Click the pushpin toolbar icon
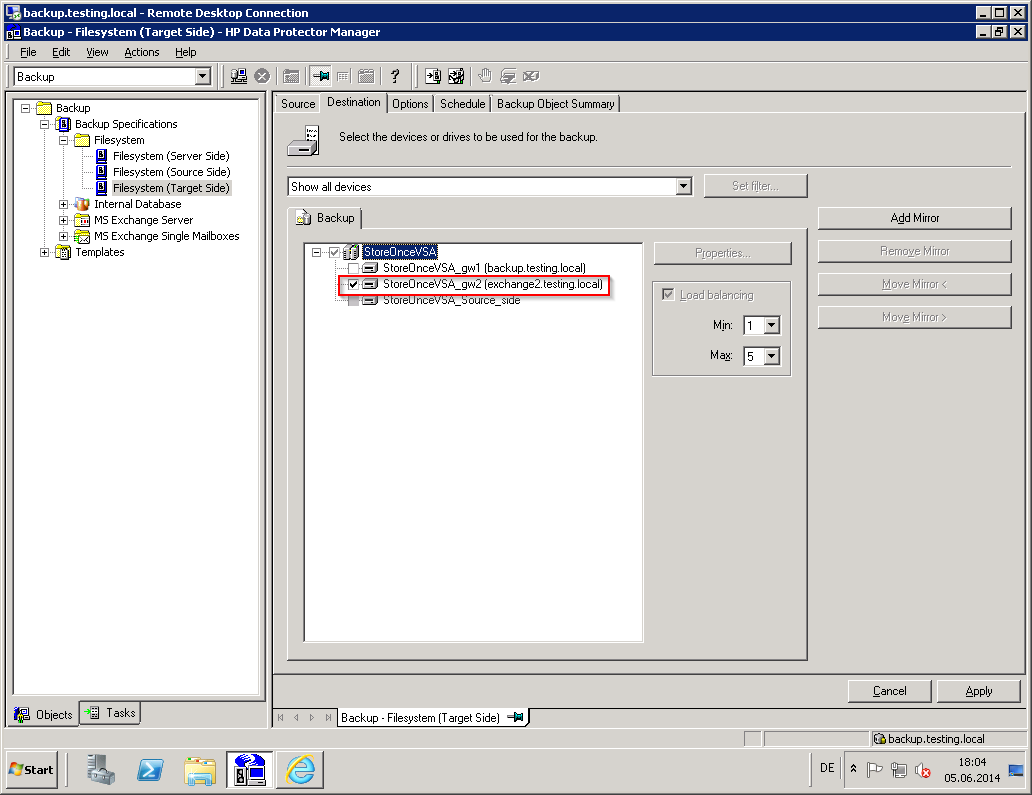 click(321, 76)
